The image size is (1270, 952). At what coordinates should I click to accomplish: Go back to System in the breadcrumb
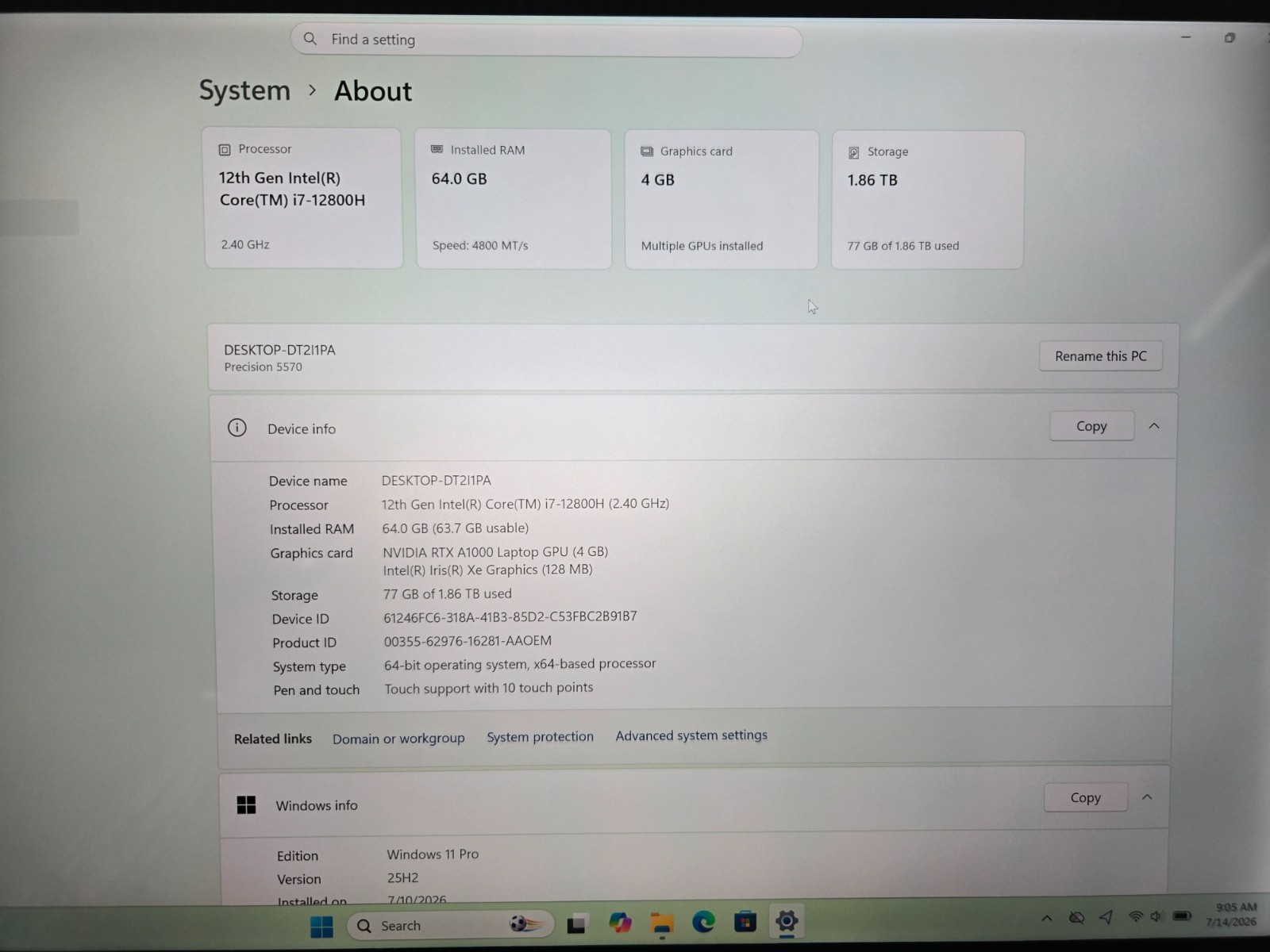244,90
